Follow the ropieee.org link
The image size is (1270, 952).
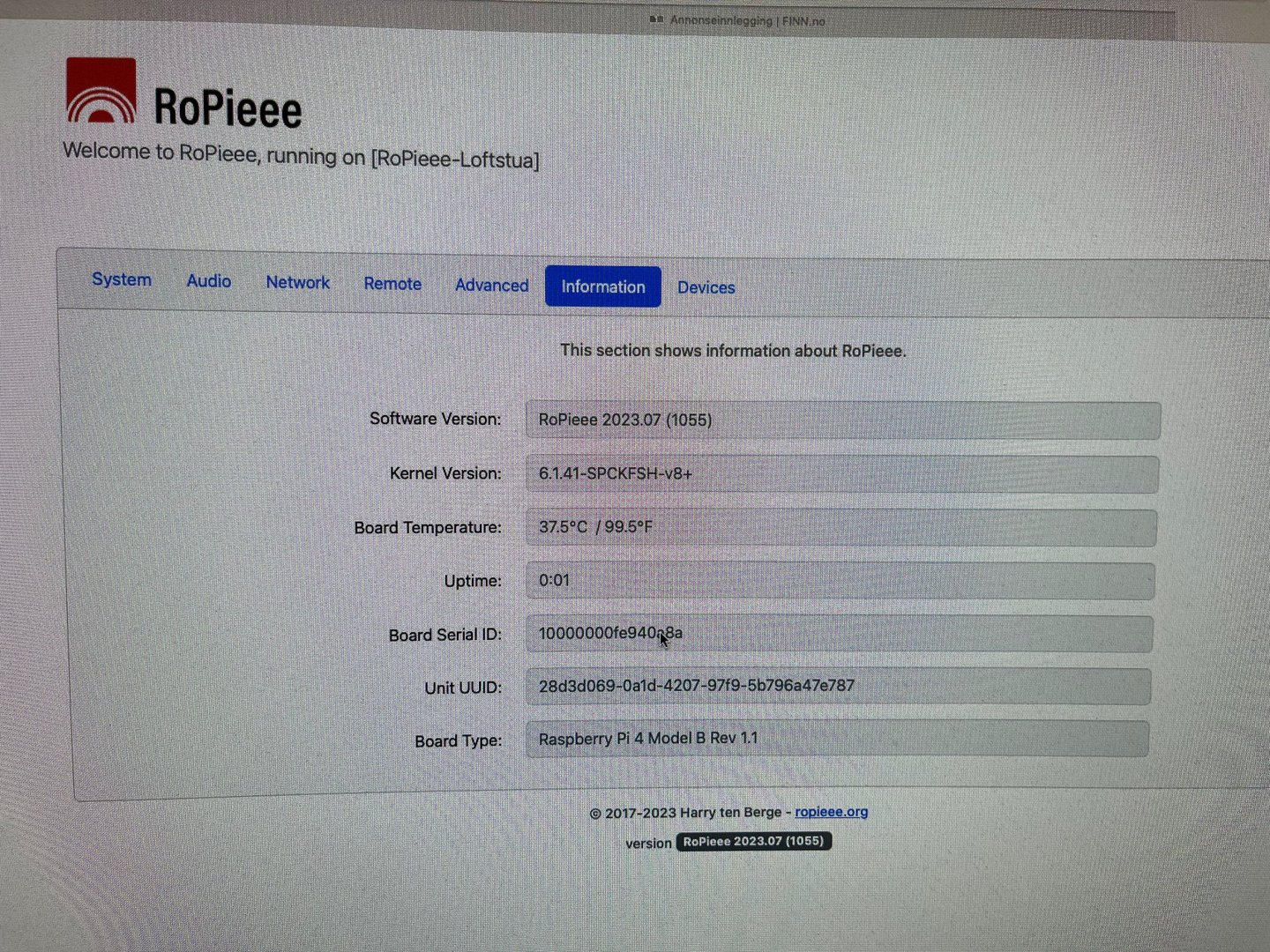point(832,812)
